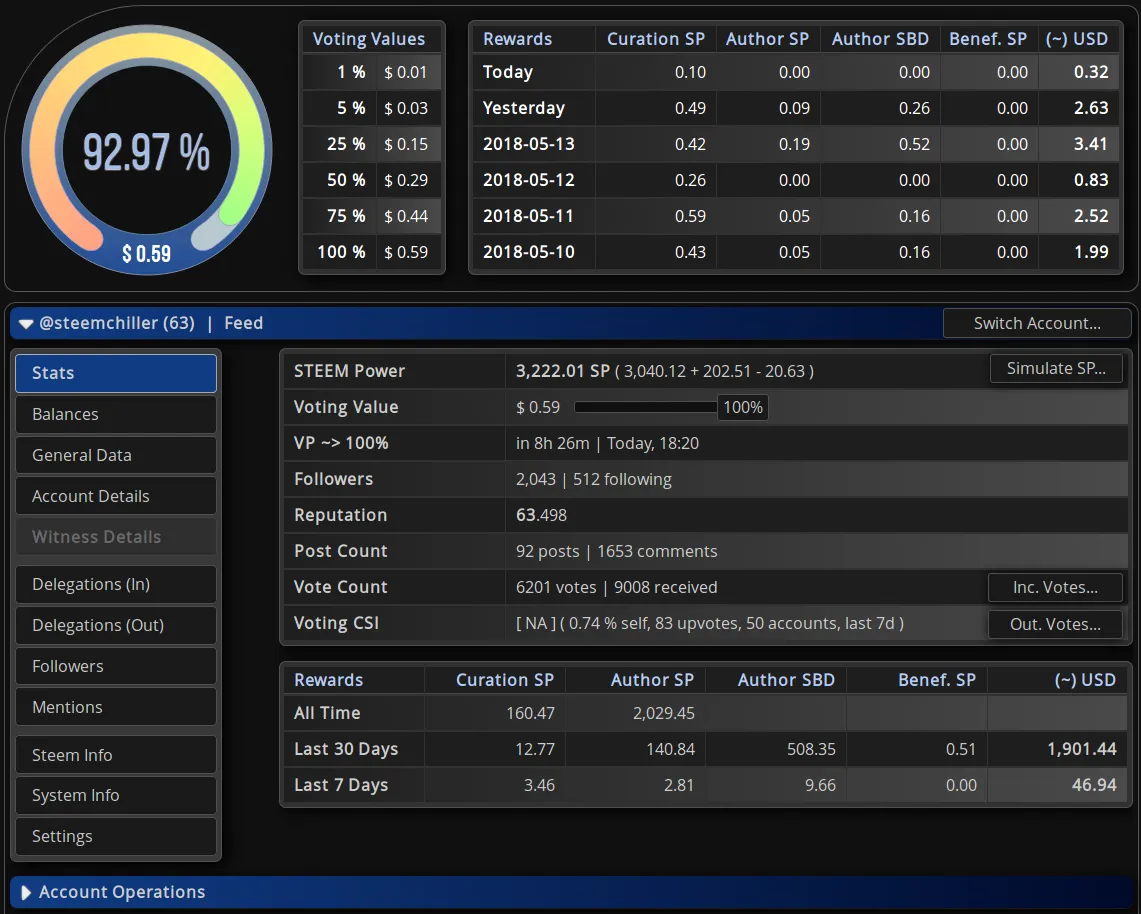This screenshot has height=914, width=1141.
Task: Click the 3.41 USD value for 2018-05-13
Action: click(1091, 144)
